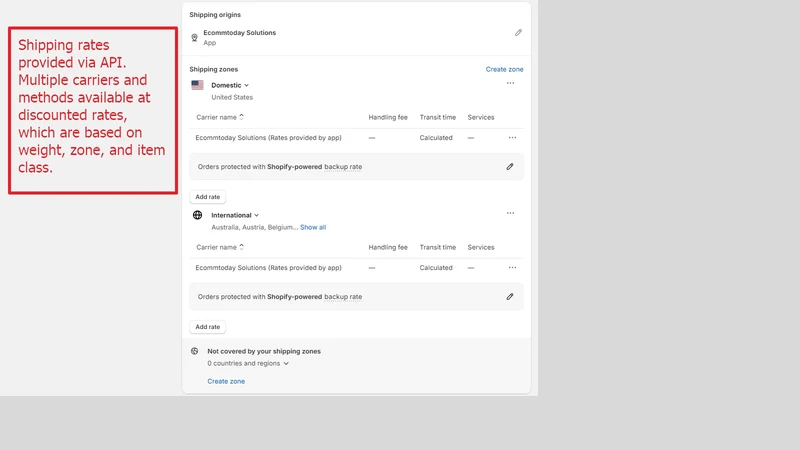The height and width of the screenshot is (450, 800).
Task: Expand the 0 countries and regions list
Action: click(x=248, y=363)
